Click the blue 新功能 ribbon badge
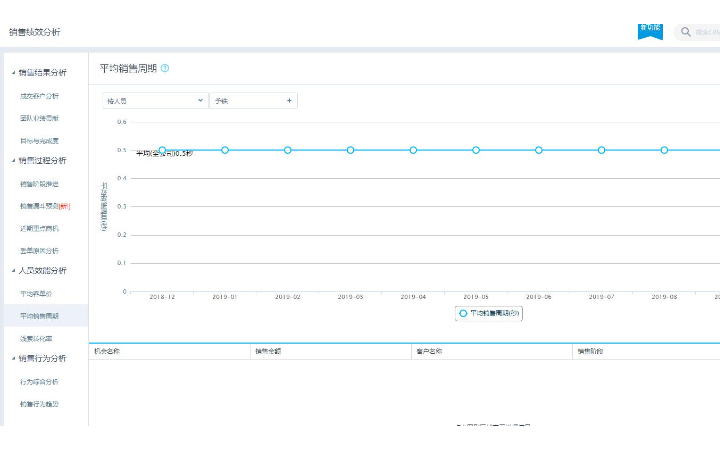Screen dimensions: 720x450 650,31
